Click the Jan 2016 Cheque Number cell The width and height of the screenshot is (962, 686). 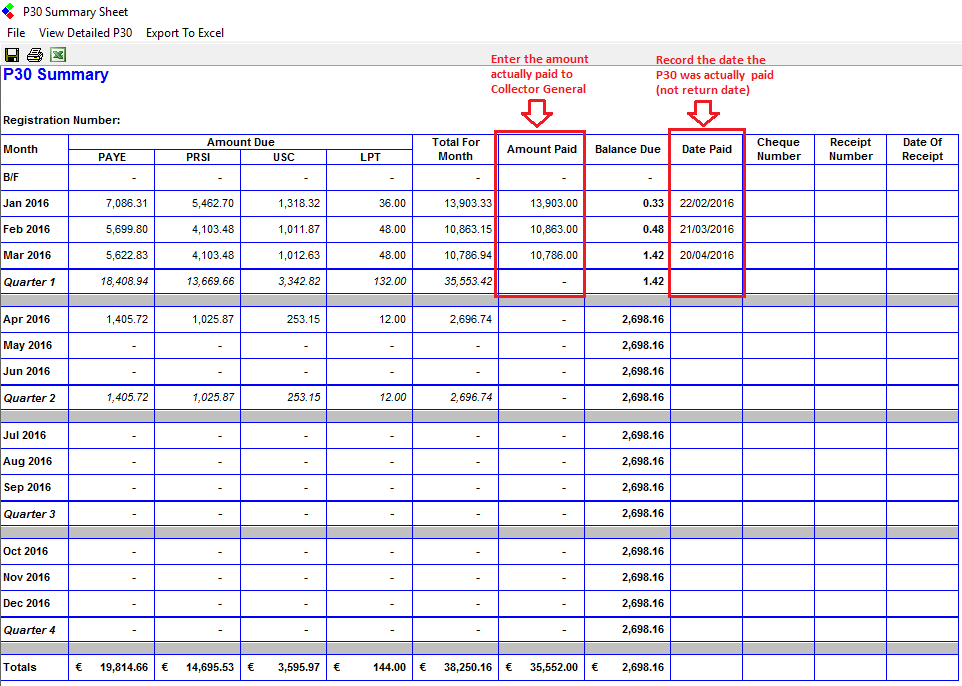[778, 203]
